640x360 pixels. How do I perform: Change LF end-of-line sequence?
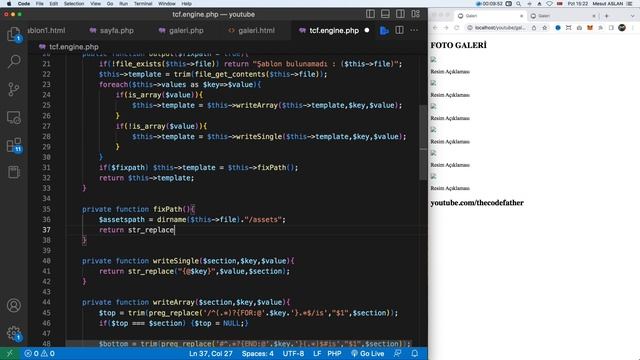point(317,353)
